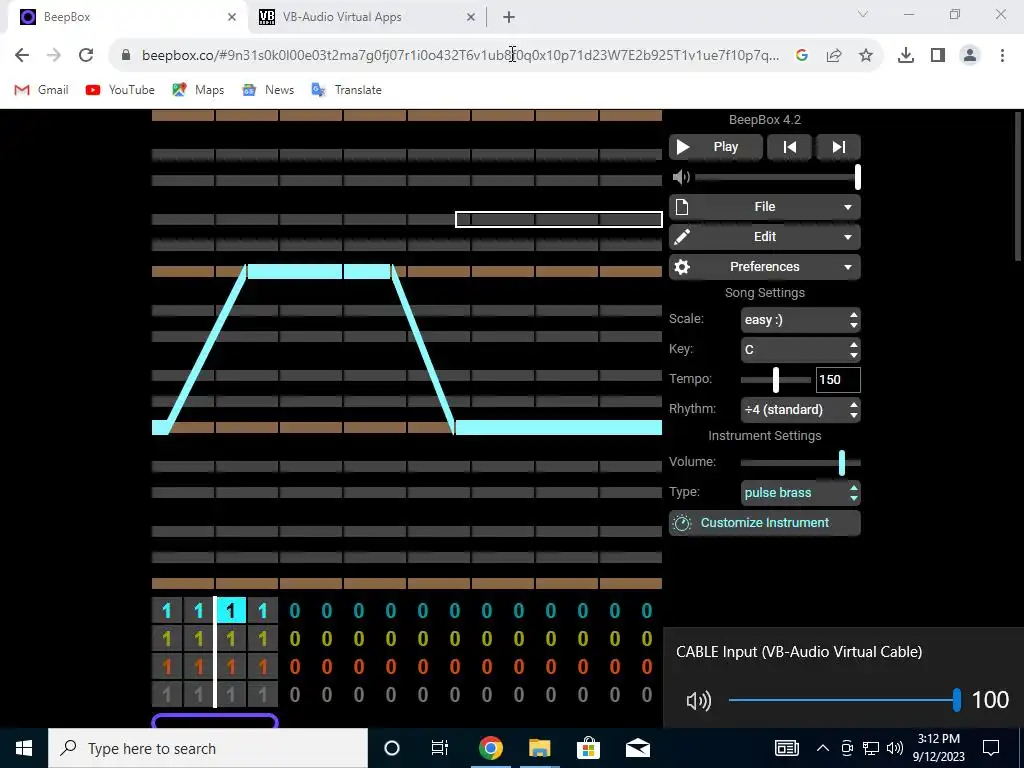Click Customize Instrument button
The height and width of the screenshot is (768, 1024).
(x=764, y=522)
